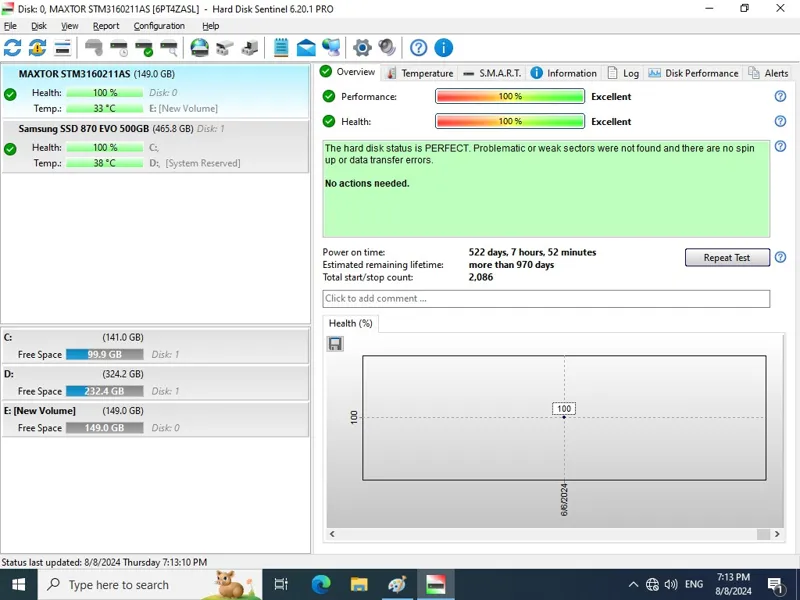Click the refresh icon with warning sign
Viewport: 800px width, 600px height.
(37, 48)
